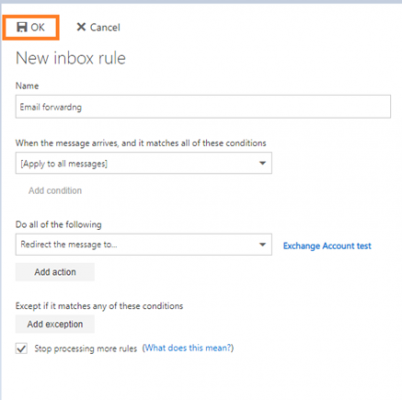Discard changes via the Cancel text
The width and height of the screenshot is (402, 400).
(105, 27)
